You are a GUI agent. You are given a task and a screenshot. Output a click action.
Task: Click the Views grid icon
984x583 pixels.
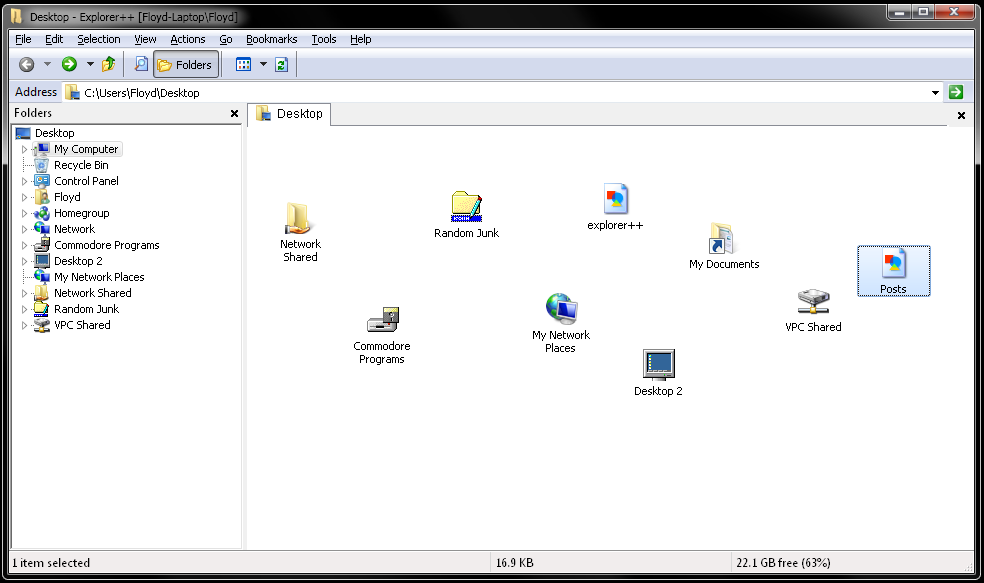(243, 65)
